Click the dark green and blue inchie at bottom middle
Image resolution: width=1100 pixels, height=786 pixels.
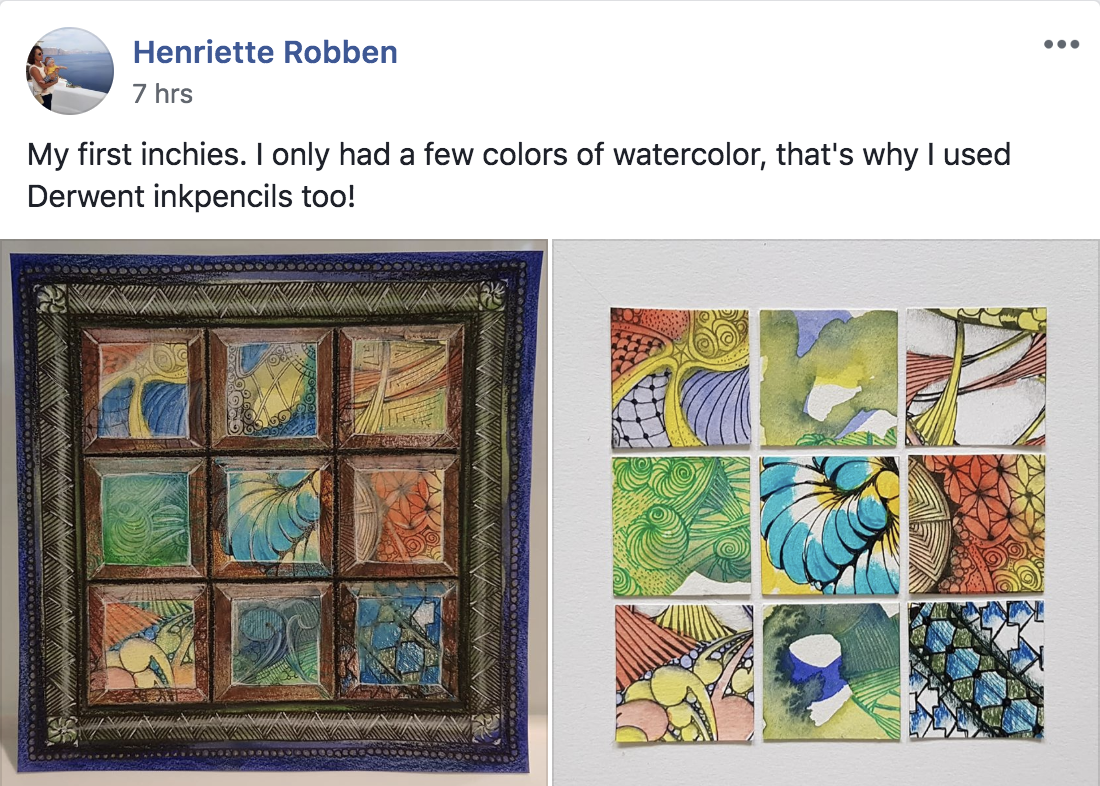coord(831,672)
